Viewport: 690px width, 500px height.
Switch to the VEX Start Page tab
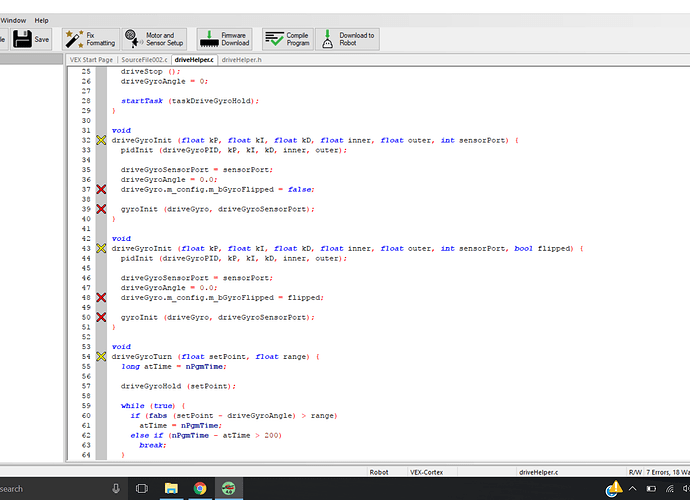point(92,59)
